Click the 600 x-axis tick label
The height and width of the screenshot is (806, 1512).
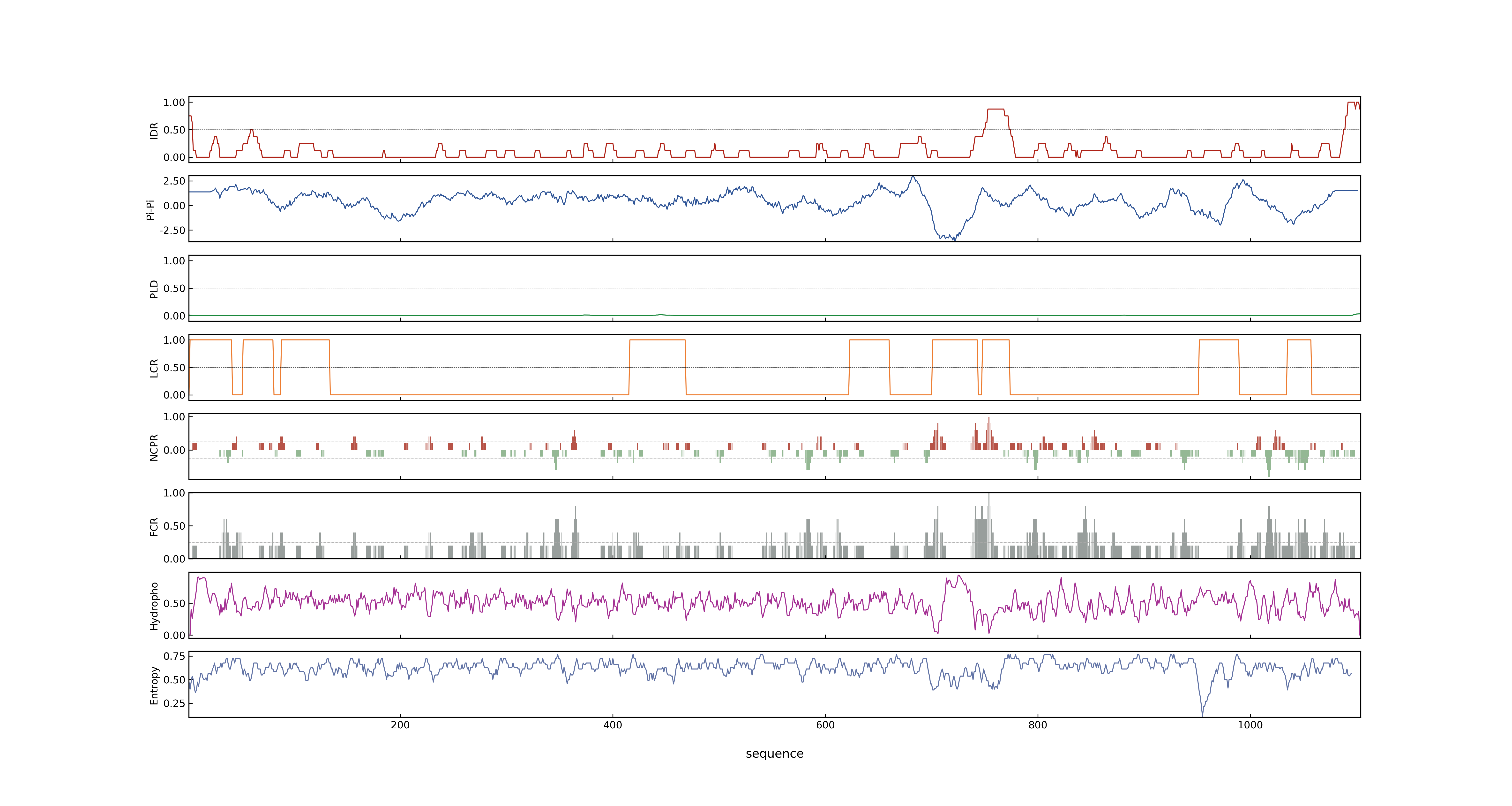[825, 725]
